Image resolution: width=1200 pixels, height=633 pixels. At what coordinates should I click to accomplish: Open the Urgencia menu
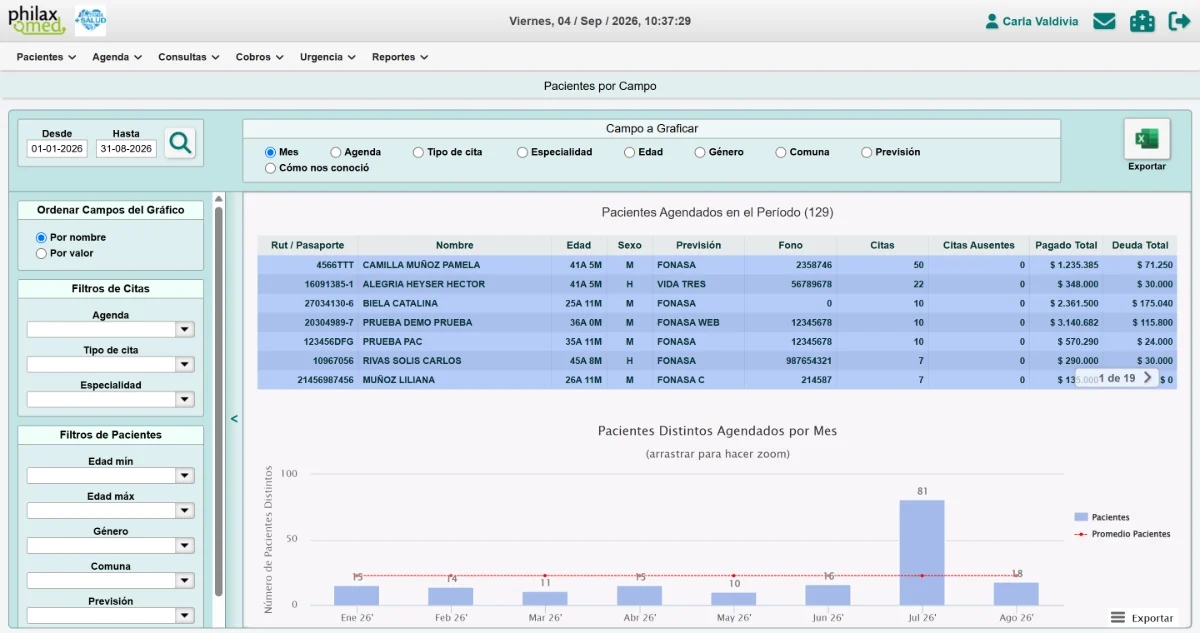328,57
